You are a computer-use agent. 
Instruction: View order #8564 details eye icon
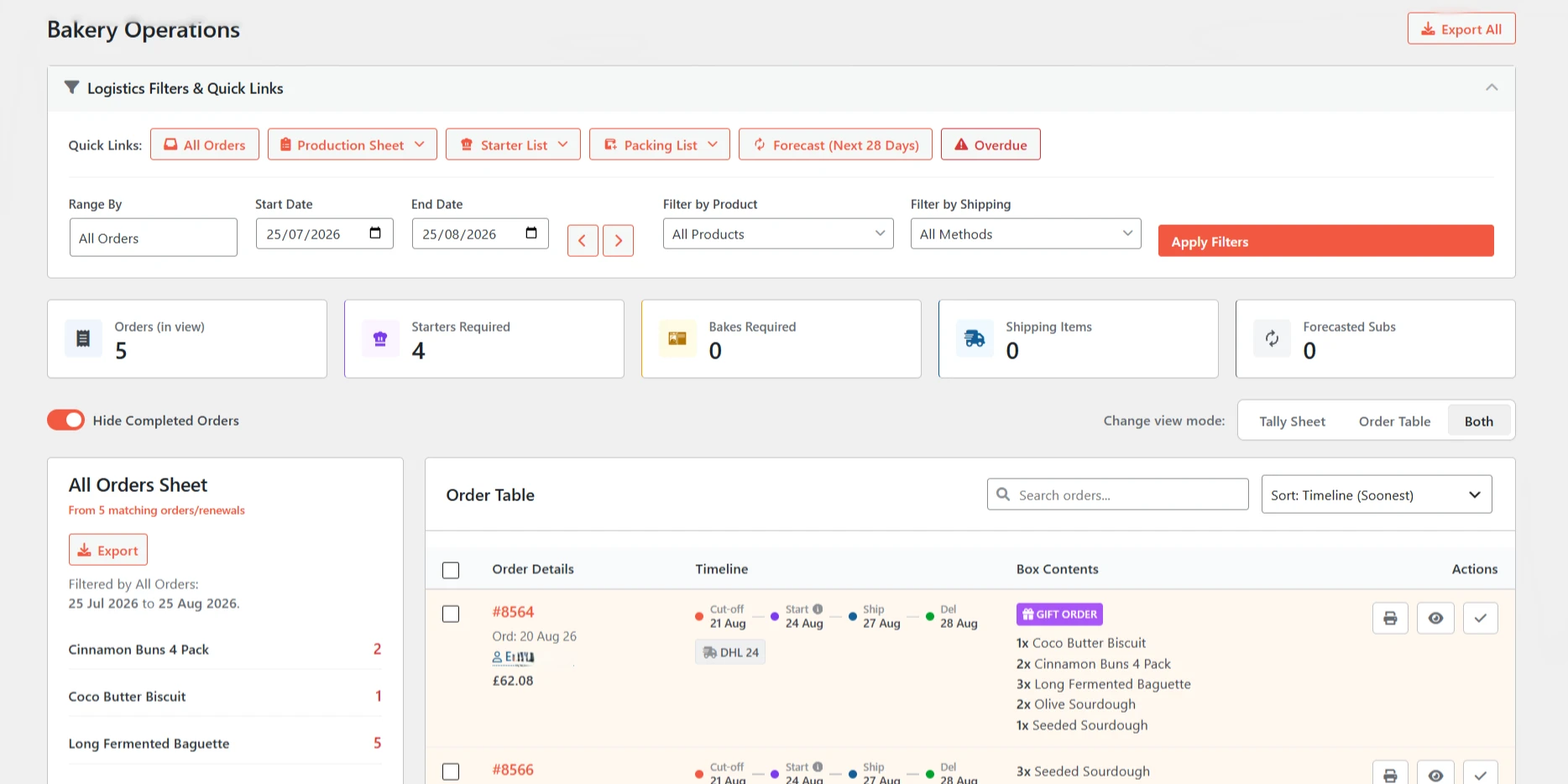click(x=1435, y=618)
